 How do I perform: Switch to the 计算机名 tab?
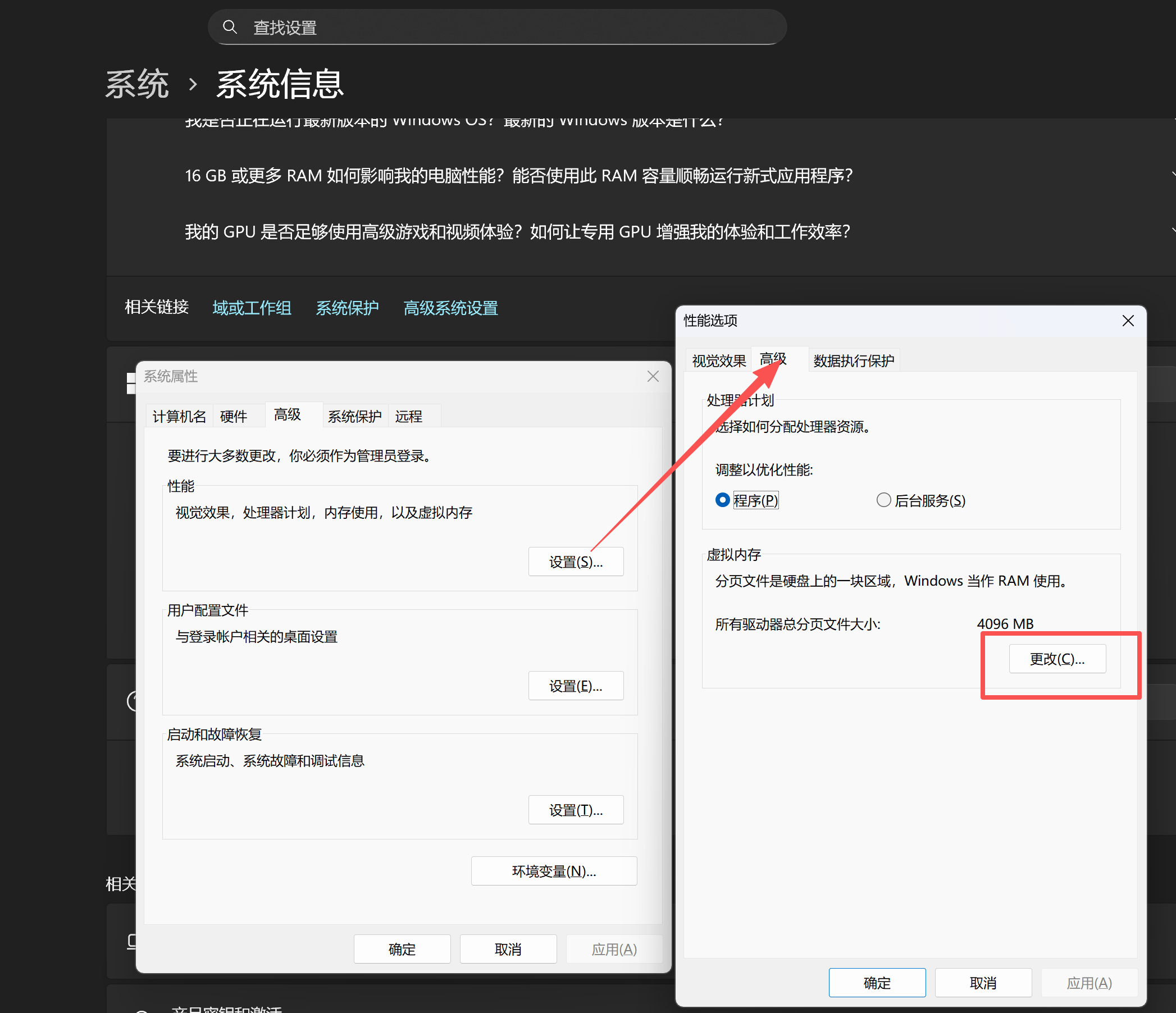click(x=179, y=416)
